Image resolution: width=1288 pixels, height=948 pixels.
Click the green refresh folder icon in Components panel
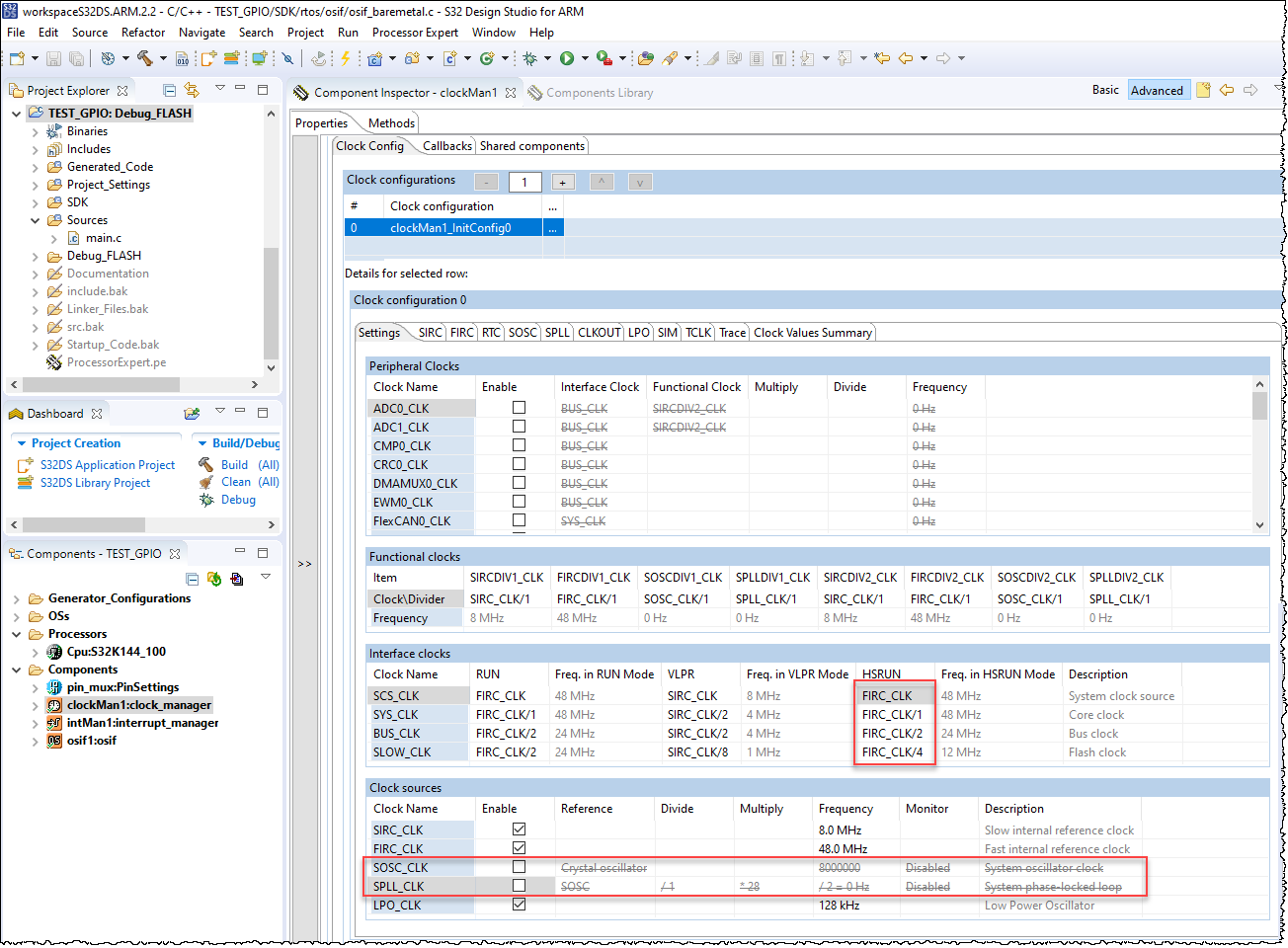(214, 579)
